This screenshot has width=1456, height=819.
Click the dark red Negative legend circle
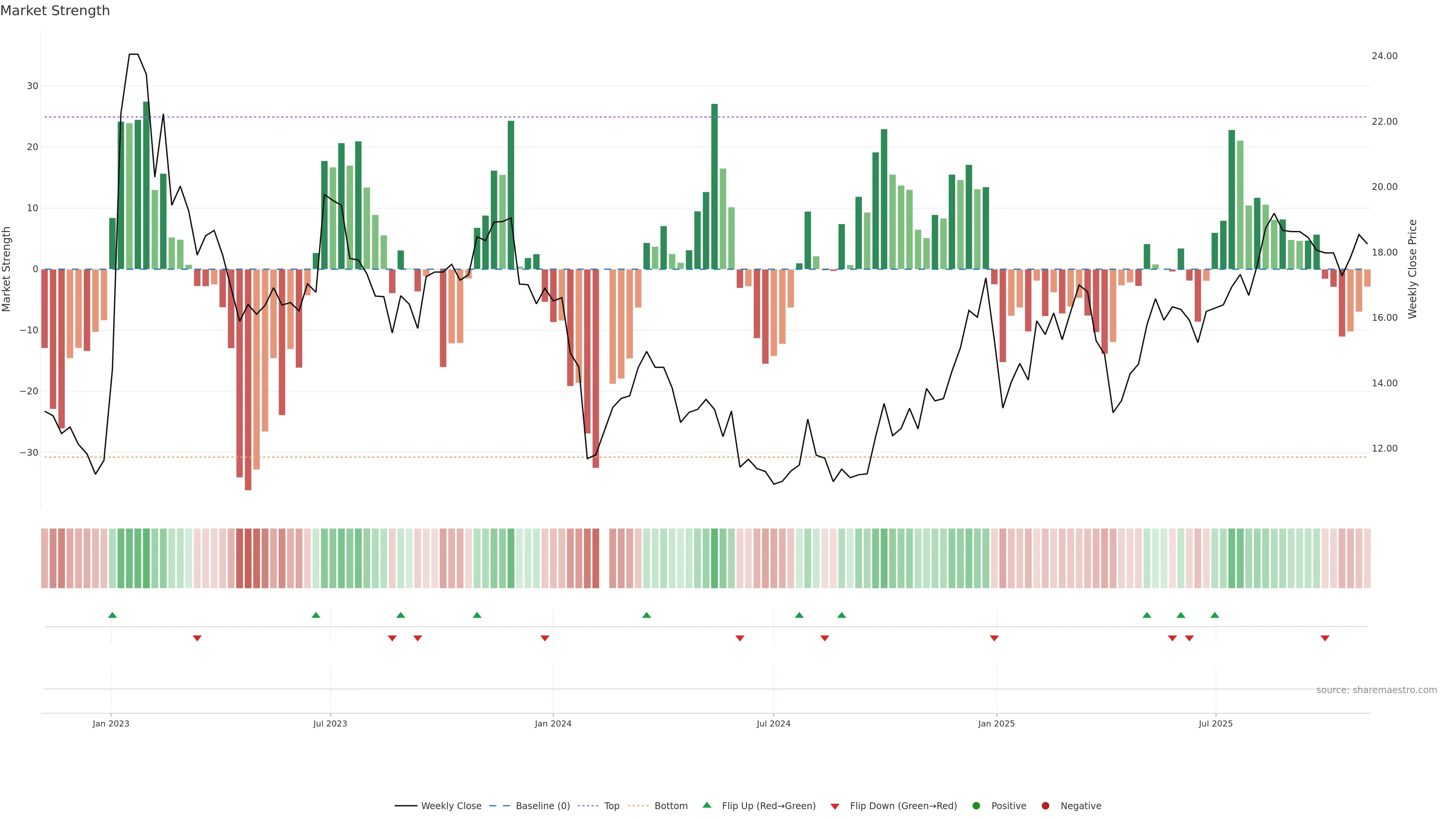(x=1045, y=805)
